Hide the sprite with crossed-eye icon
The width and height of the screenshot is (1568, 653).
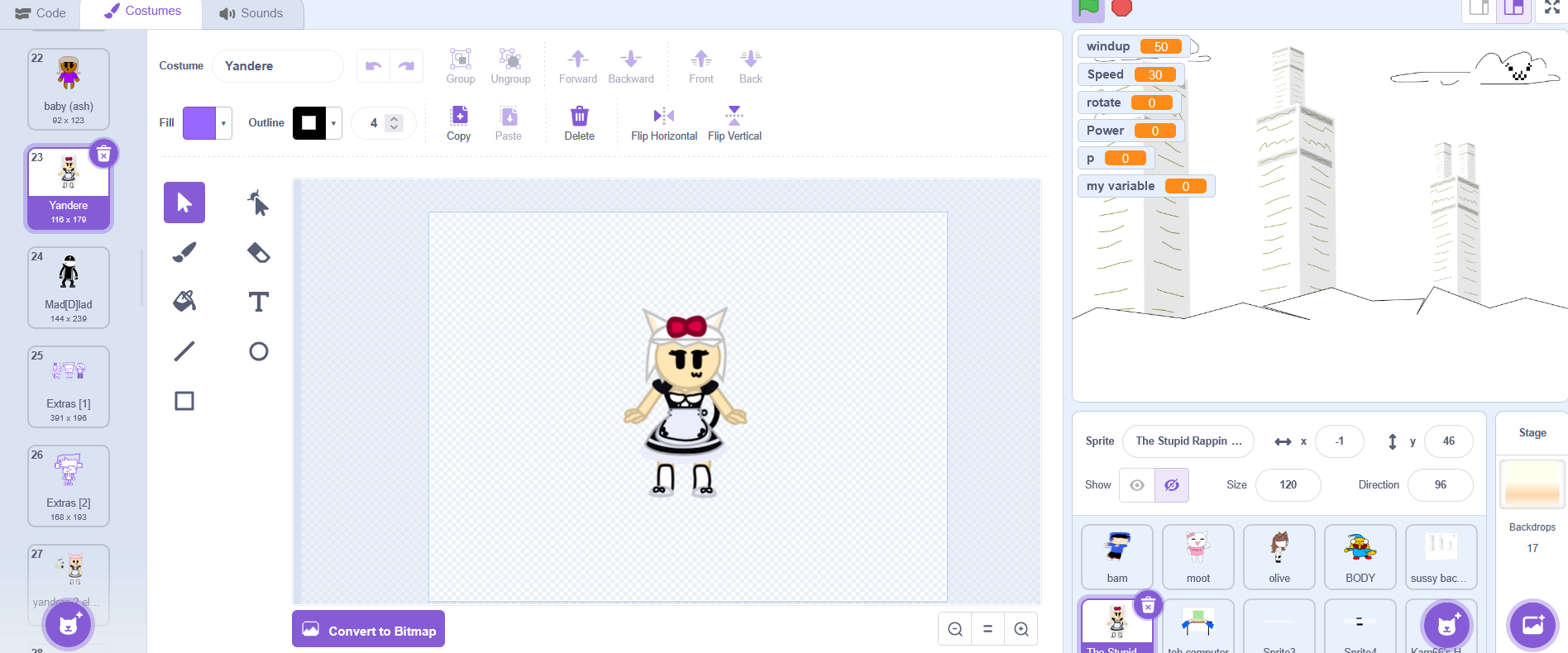[x=1172, y=485]
